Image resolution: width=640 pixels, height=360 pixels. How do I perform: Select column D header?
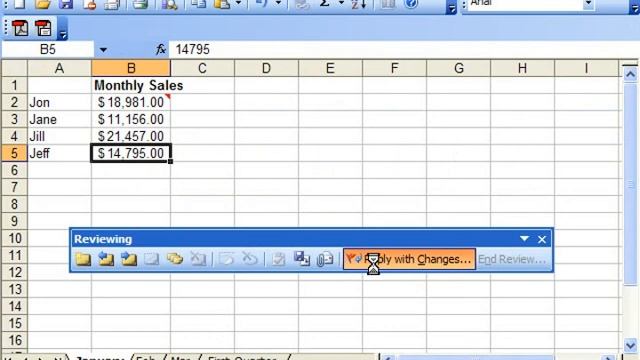click(x=267, y=68)
